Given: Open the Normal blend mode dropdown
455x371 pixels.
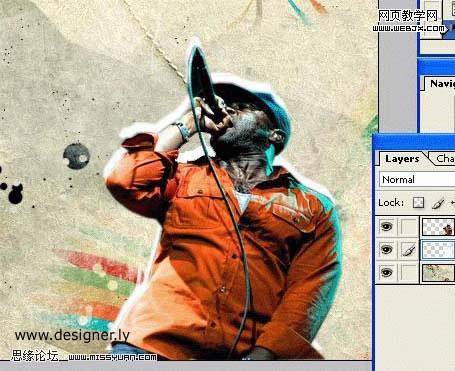Looking at the screenshot, I should 417,180.
